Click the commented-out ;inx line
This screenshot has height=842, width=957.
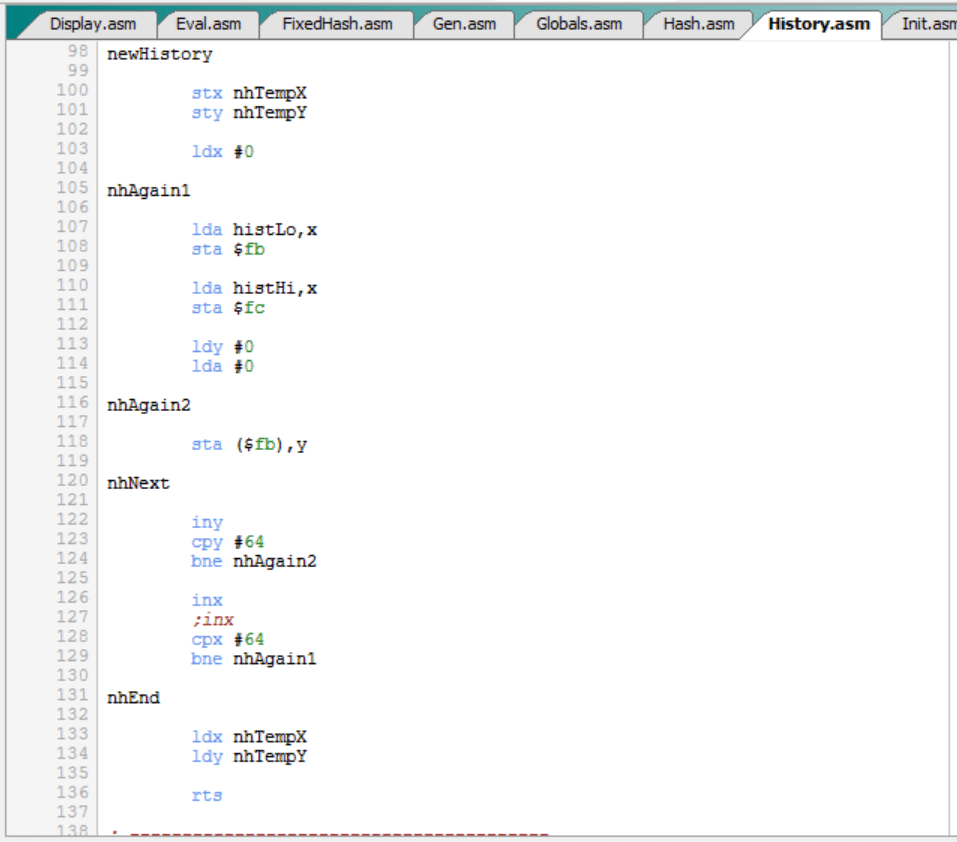(x=212, y=620)
